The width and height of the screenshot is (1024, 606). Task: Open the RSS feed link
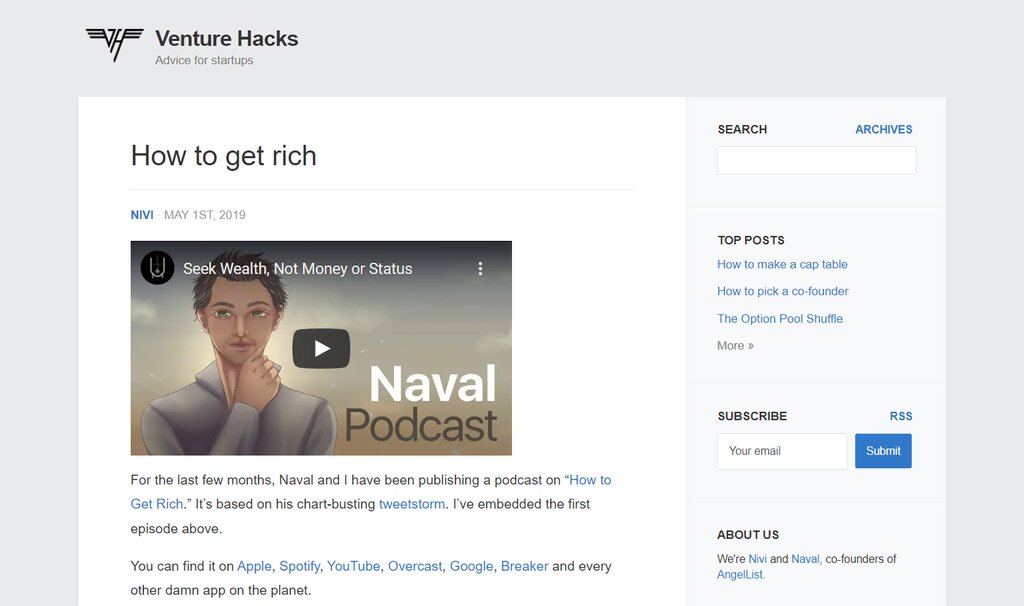901,416
